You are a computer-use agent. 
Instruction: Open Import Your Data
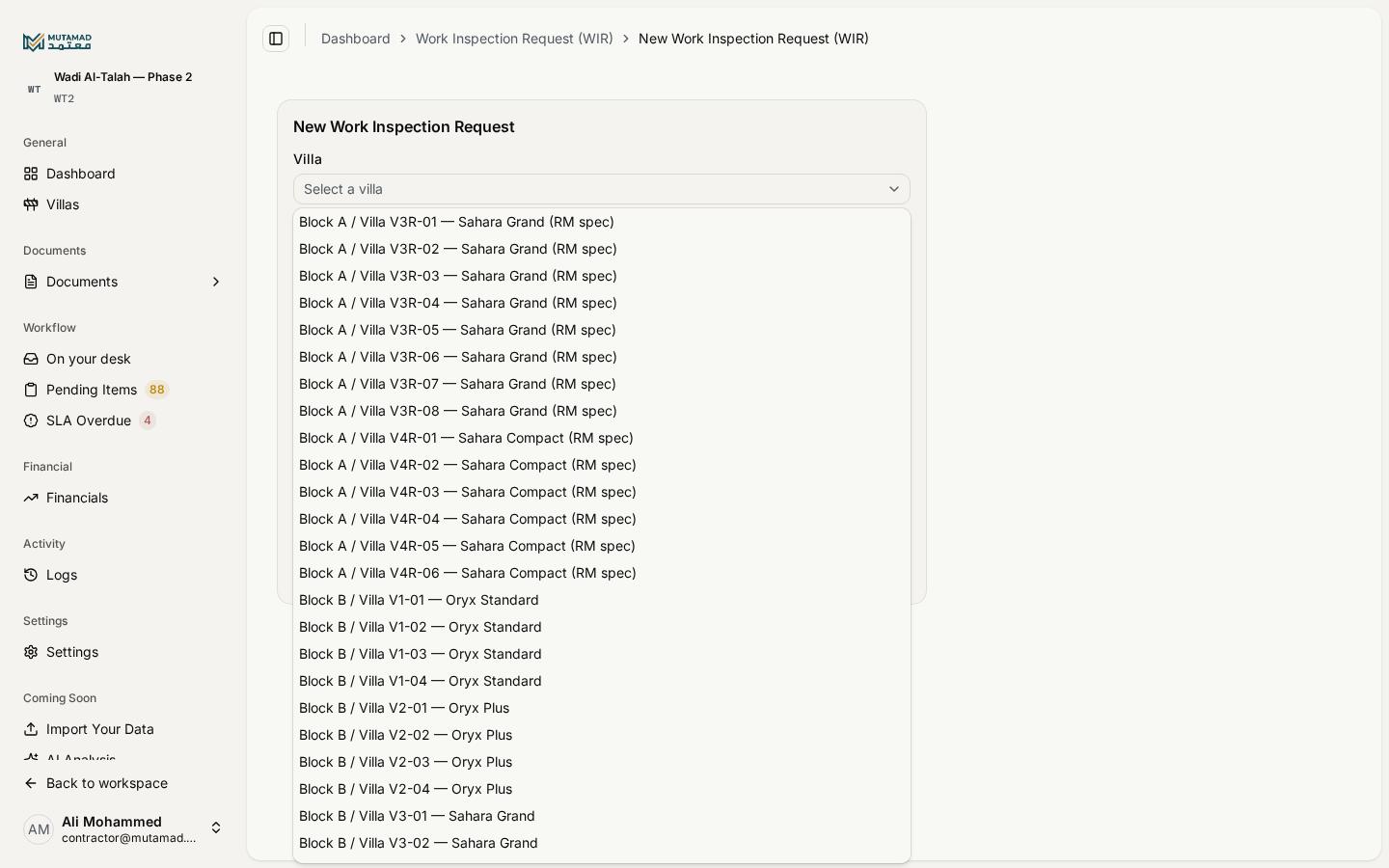pyautogui.click(x=123, y=729)
